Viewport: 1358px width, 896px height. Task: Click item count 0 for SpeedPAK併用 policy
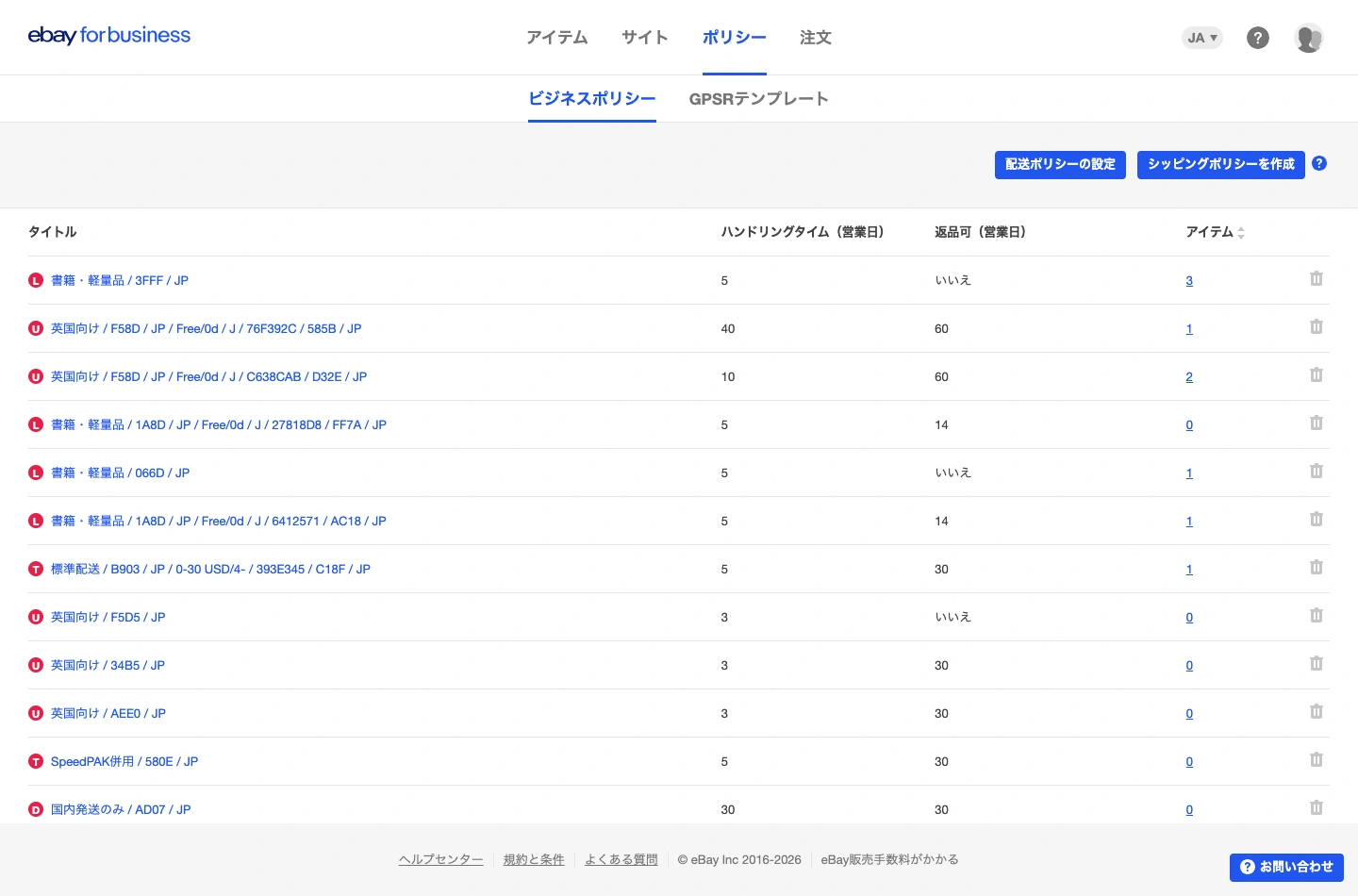click(x=1189, y=761)
